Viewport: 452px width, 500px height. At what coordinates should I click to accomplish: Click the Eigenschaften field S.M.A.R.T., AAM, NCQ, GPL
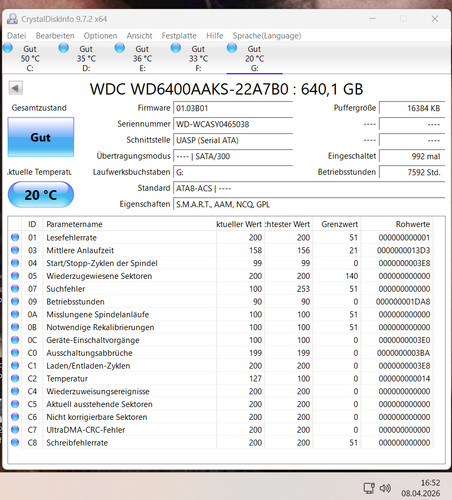coord(309,204)
